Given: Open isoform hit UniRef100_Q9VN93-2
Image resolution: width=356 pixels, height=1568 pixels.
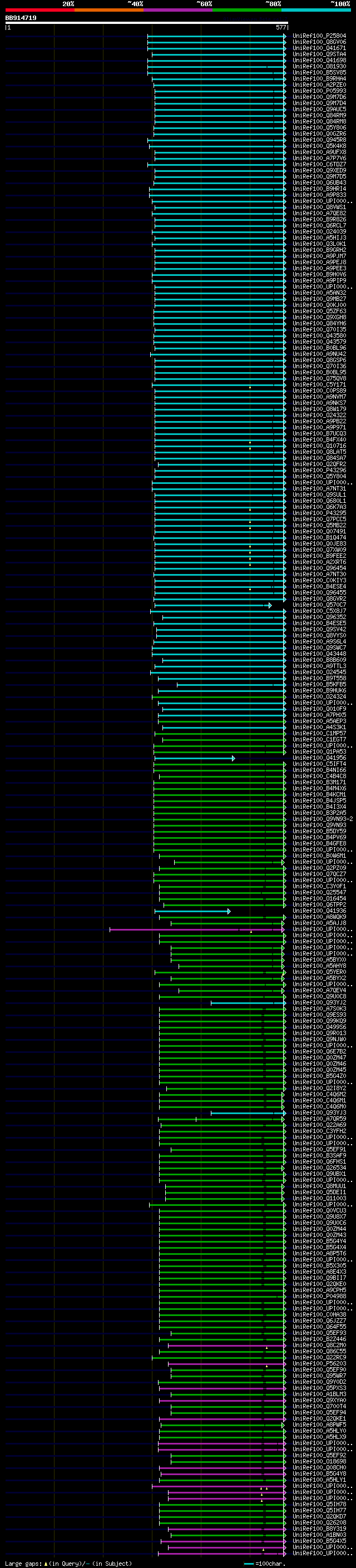Looking at the screenshot, I should (323, 819).
